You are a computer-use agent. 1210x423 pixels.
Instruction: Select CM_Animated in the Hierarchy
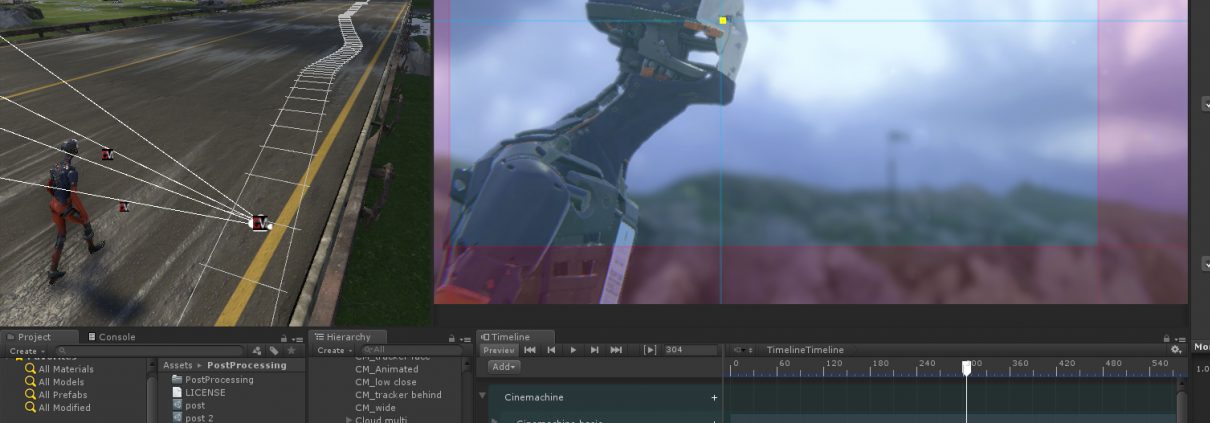point(387,369)
